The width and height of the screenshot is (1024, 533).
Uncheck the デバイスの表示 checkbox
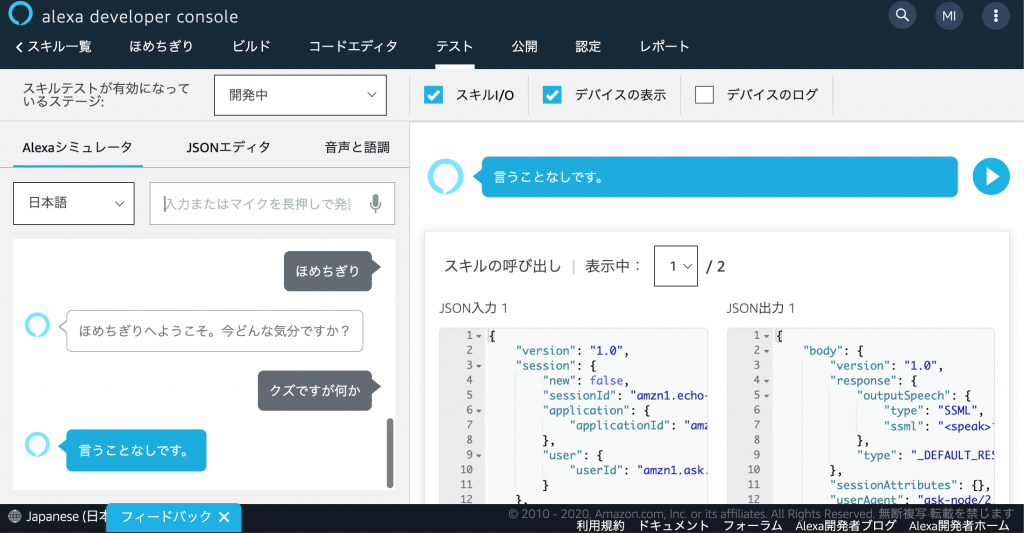[x=552, y=95]
